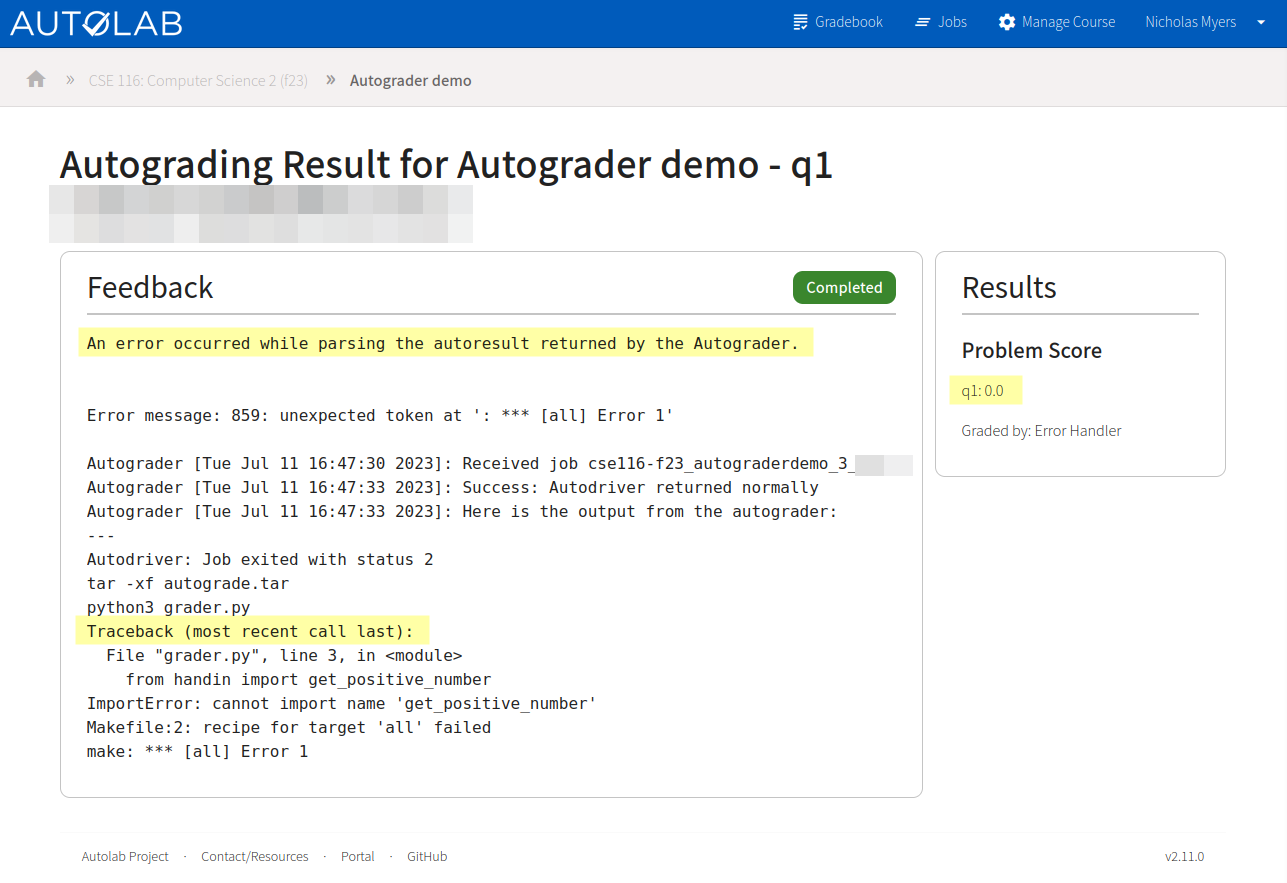Open Manage Course in navbar
Image resolution: width=1287 pixels, height=883 pixels.
click(x=1057, y=22)
